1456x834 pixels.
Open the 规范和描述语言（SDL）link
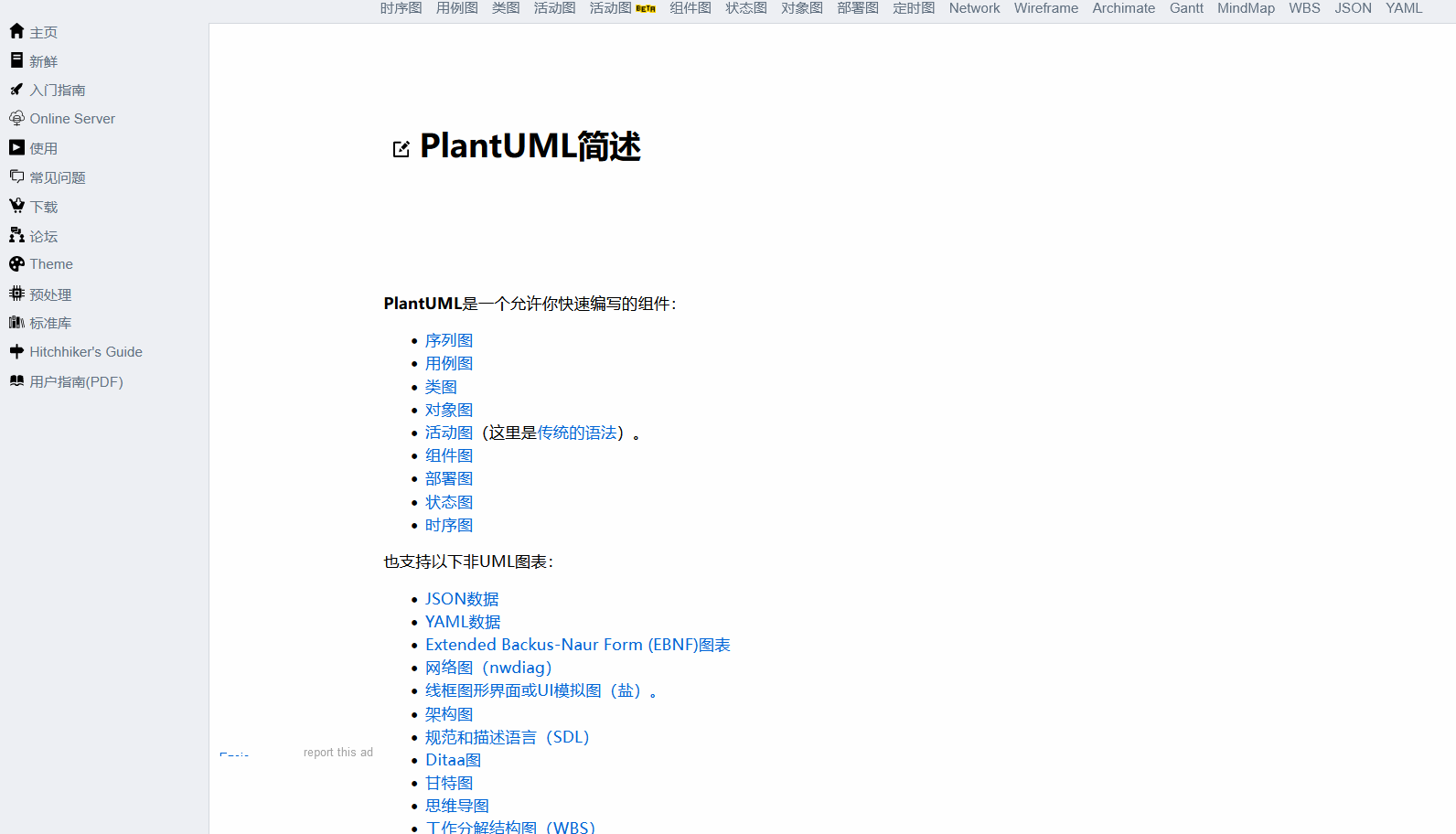coord(508,737)
